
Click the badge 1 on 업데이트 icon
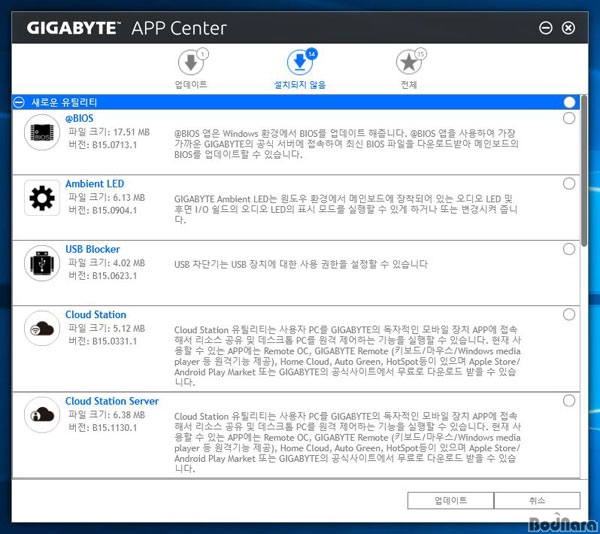(x=203, y=54)
